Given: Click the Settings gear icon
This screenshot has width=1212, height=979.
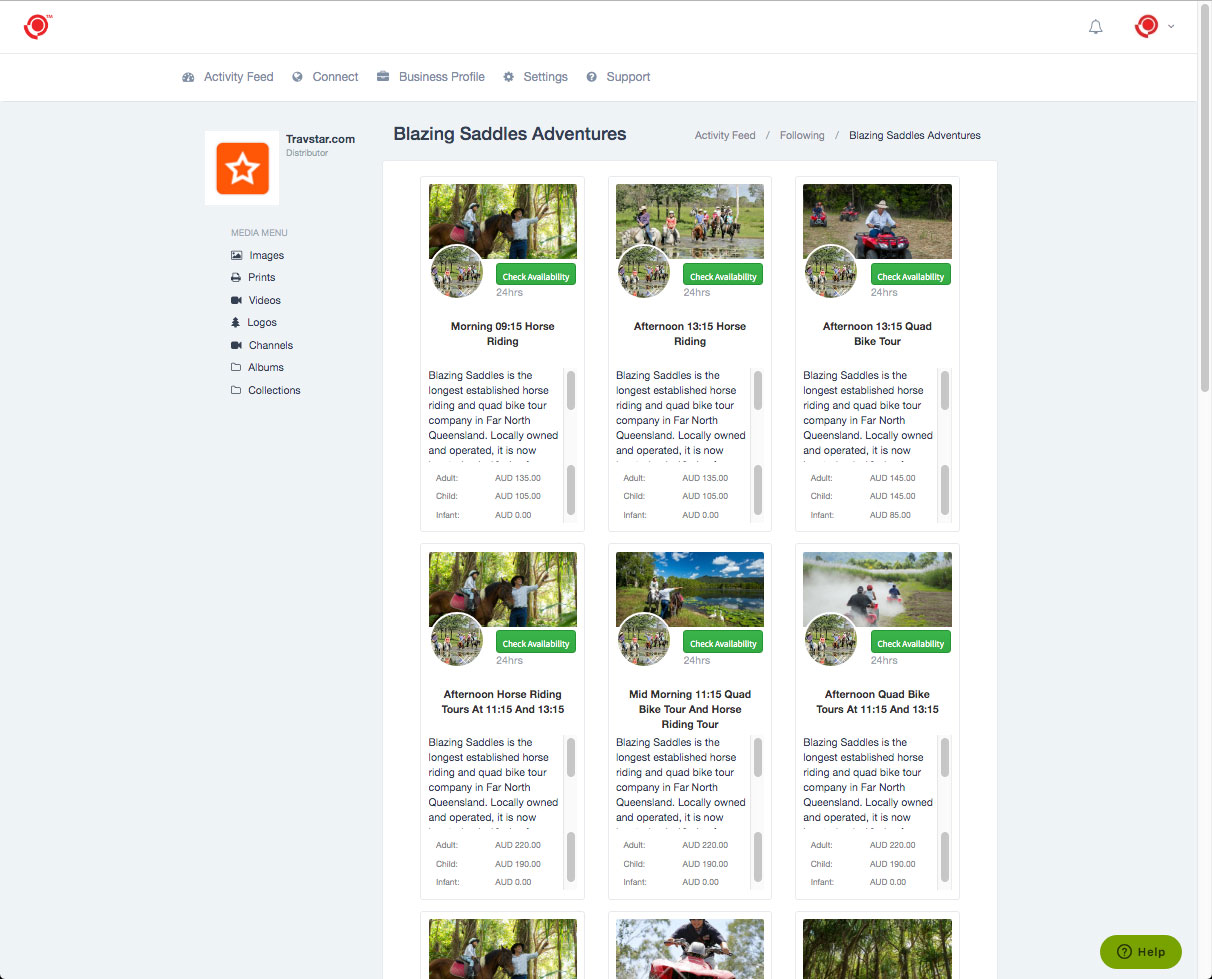Looking at the screenshot, I should [509, 77].
